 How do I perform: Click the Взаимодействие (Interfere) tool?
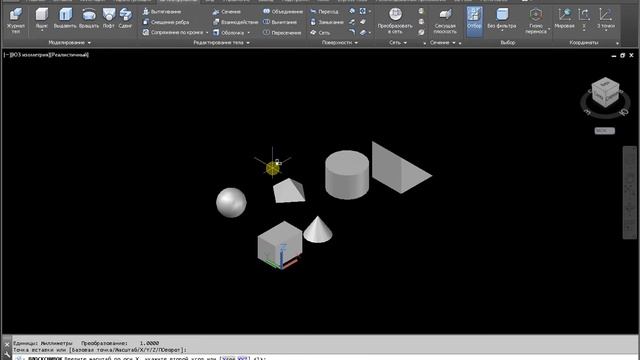coord(236,22)
